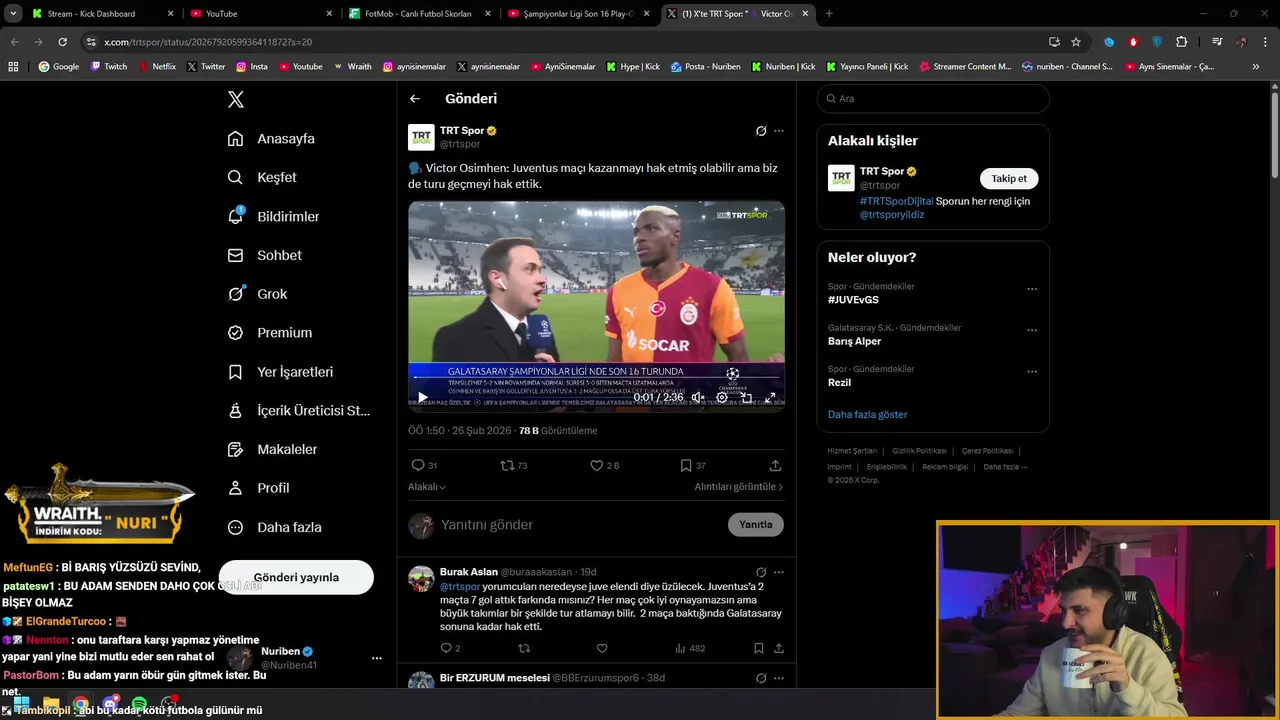Click the back arrow next to Gönderi
The width and height of the screenshot is (1280, 720).
click(x=415, y=99)
